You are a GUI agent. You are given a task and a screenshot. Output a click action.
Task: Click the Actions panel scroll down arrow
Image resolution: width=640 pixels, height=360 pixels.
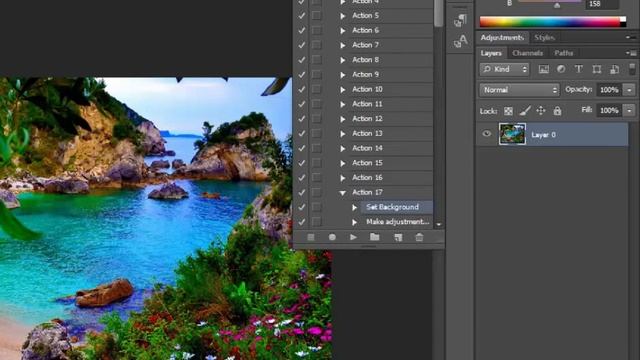click(439, 224)
